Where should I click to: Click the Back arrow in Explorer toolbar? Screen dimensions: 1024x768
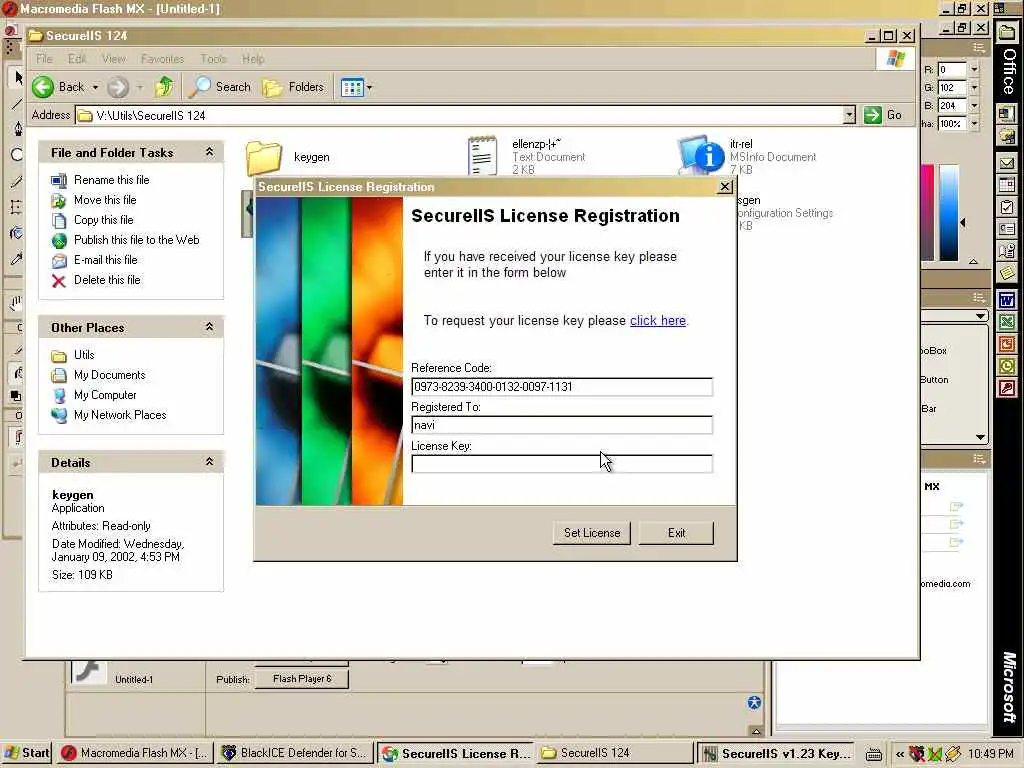pyautogui.click(x=43, y=87)
